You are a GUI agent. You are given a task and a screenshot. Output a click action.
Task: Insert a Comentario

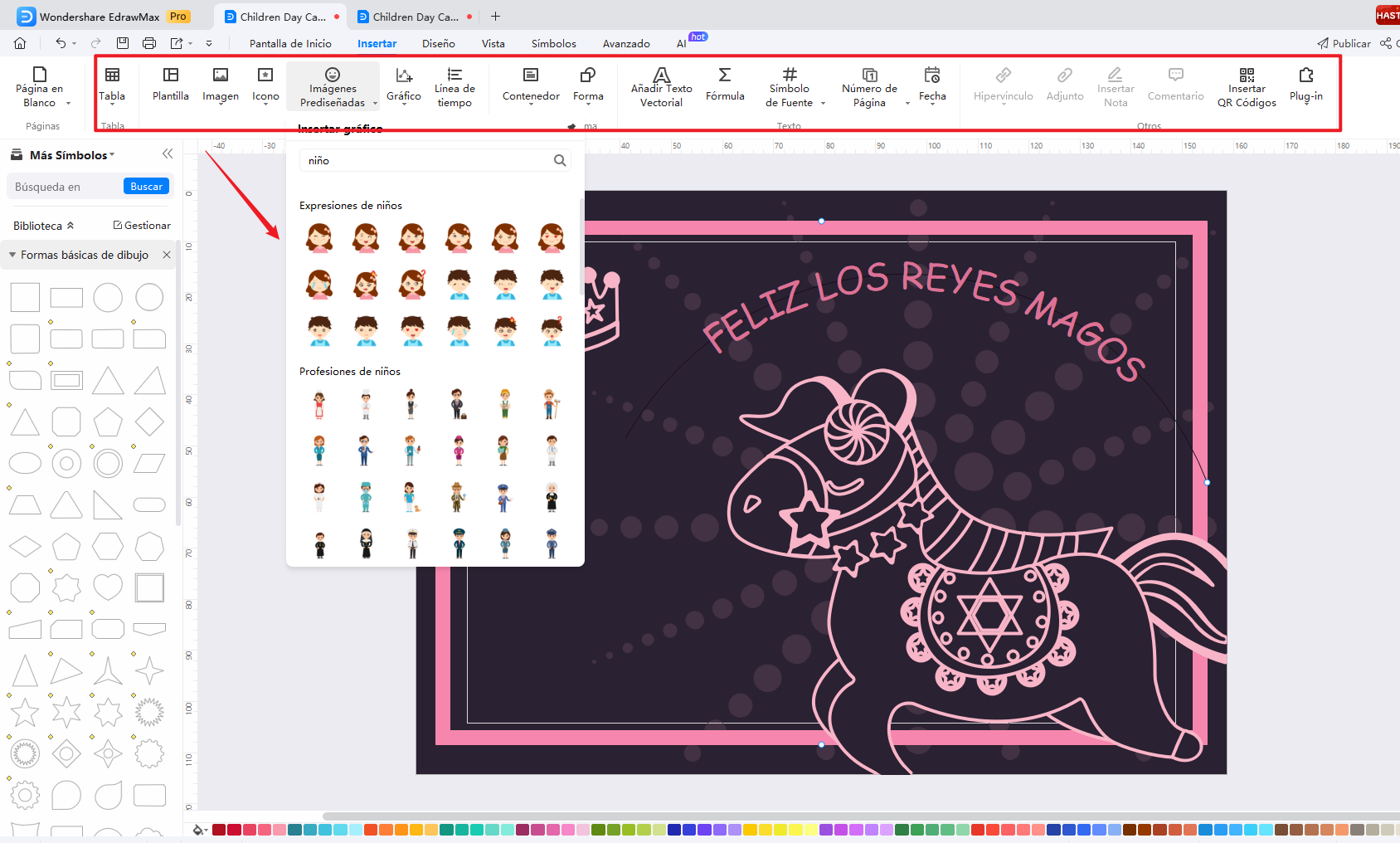pos(1175,85)
